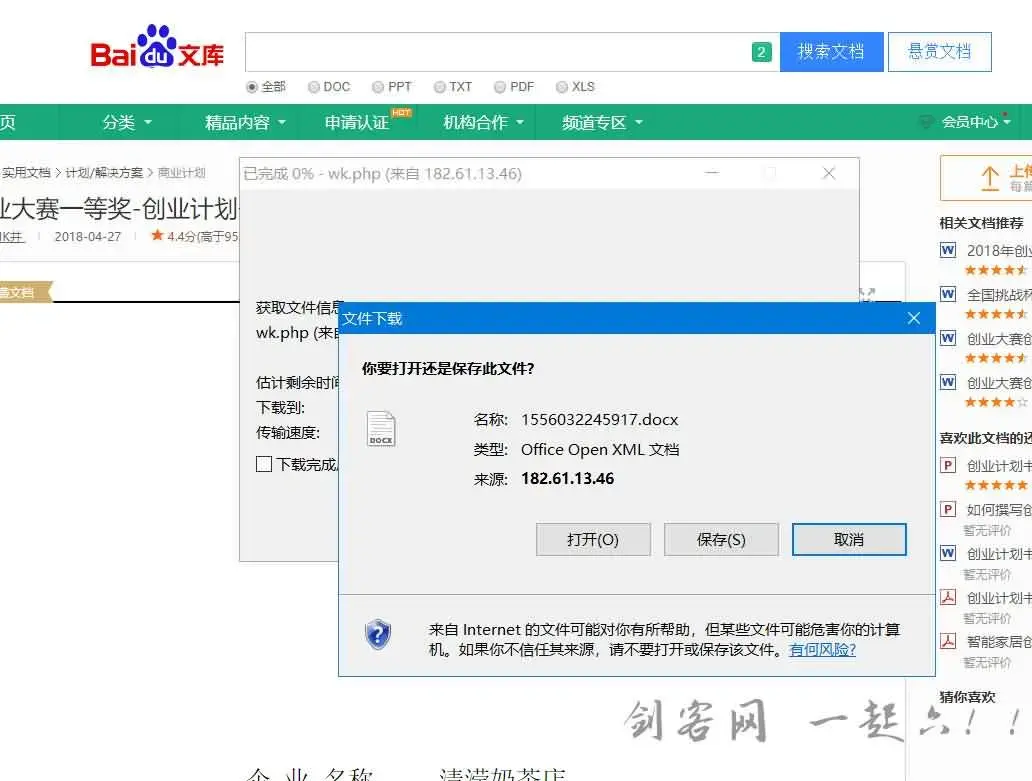Click the shield help icon in the security warning
This screenshot has height=781, width=1032.
[x=378, y=635]
